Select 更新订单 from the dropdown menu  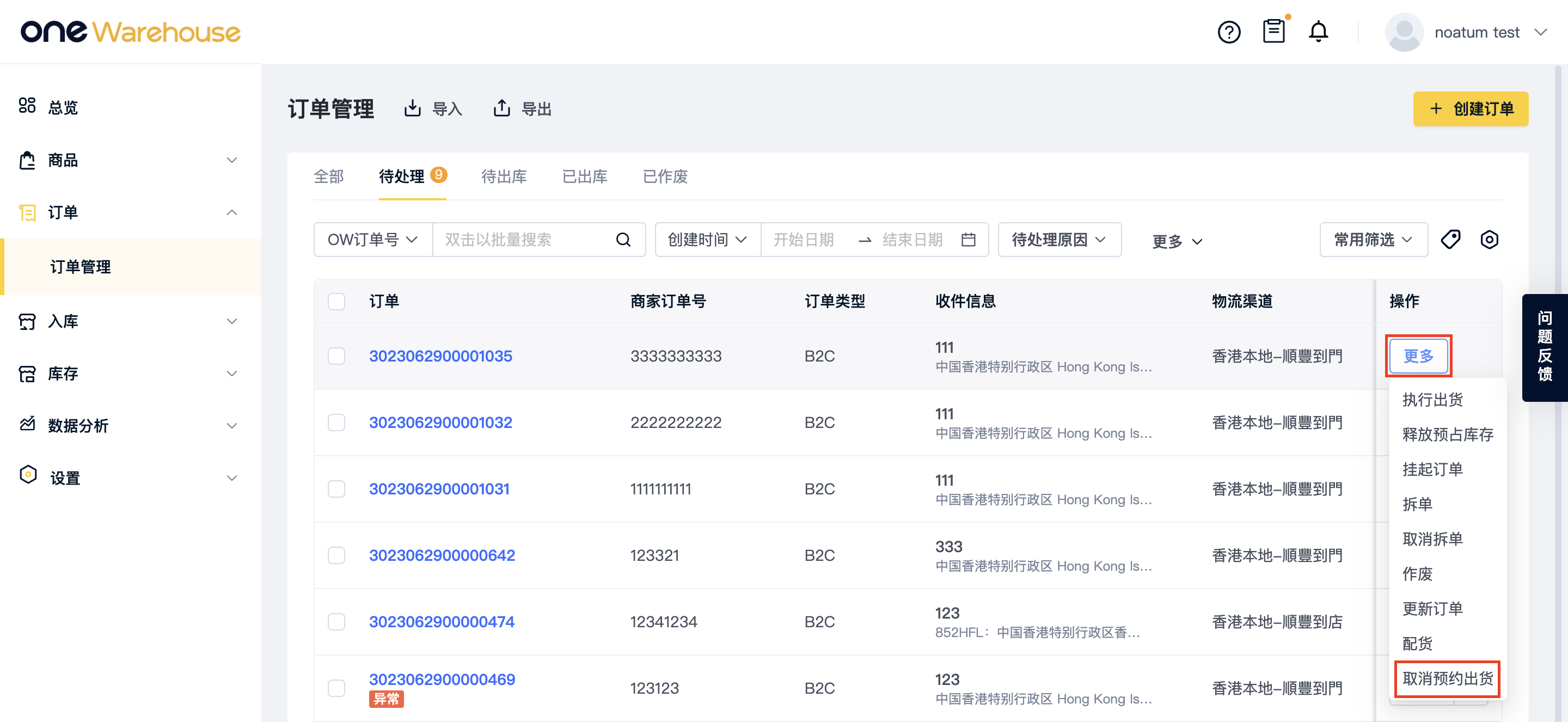1432,608
